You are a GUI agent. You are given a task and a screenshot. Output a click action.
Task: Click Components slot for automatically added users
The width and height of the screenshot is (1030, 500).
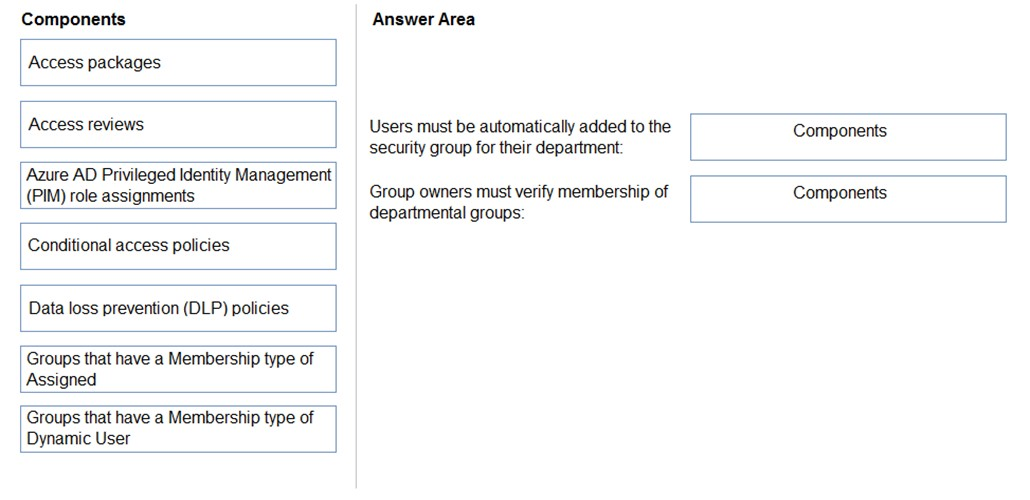848,137
